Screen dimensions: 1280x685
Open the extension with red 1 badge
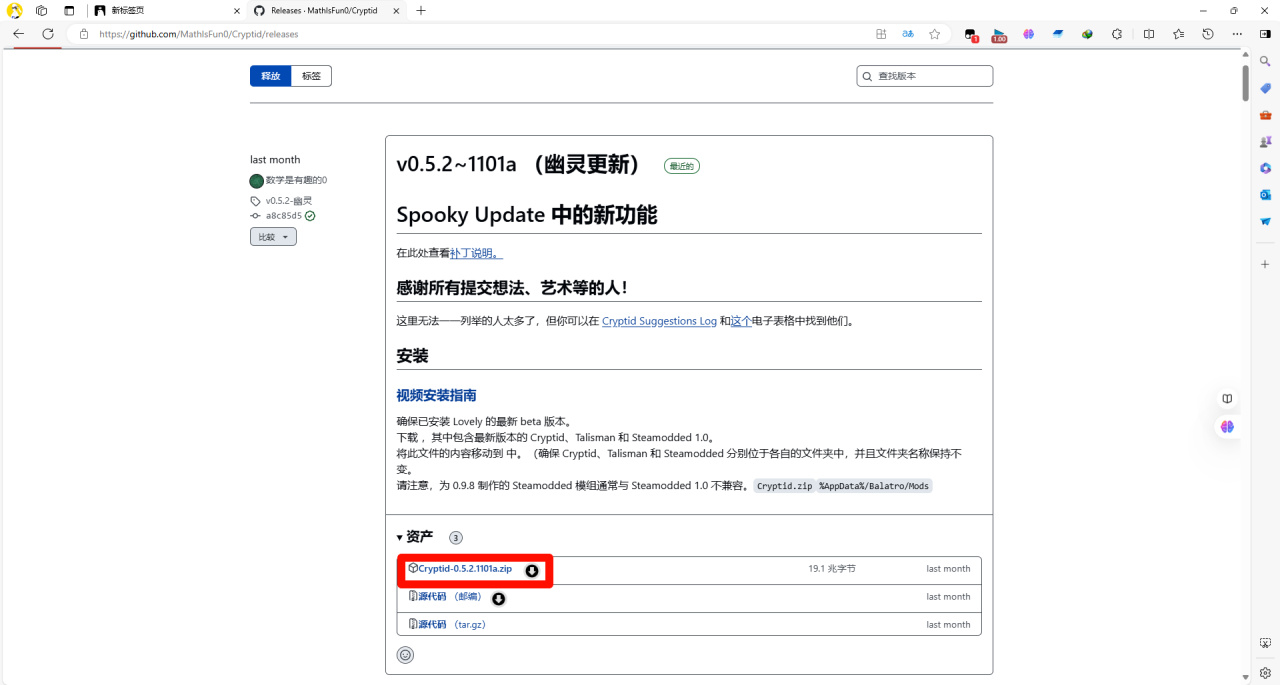point(970,34)
